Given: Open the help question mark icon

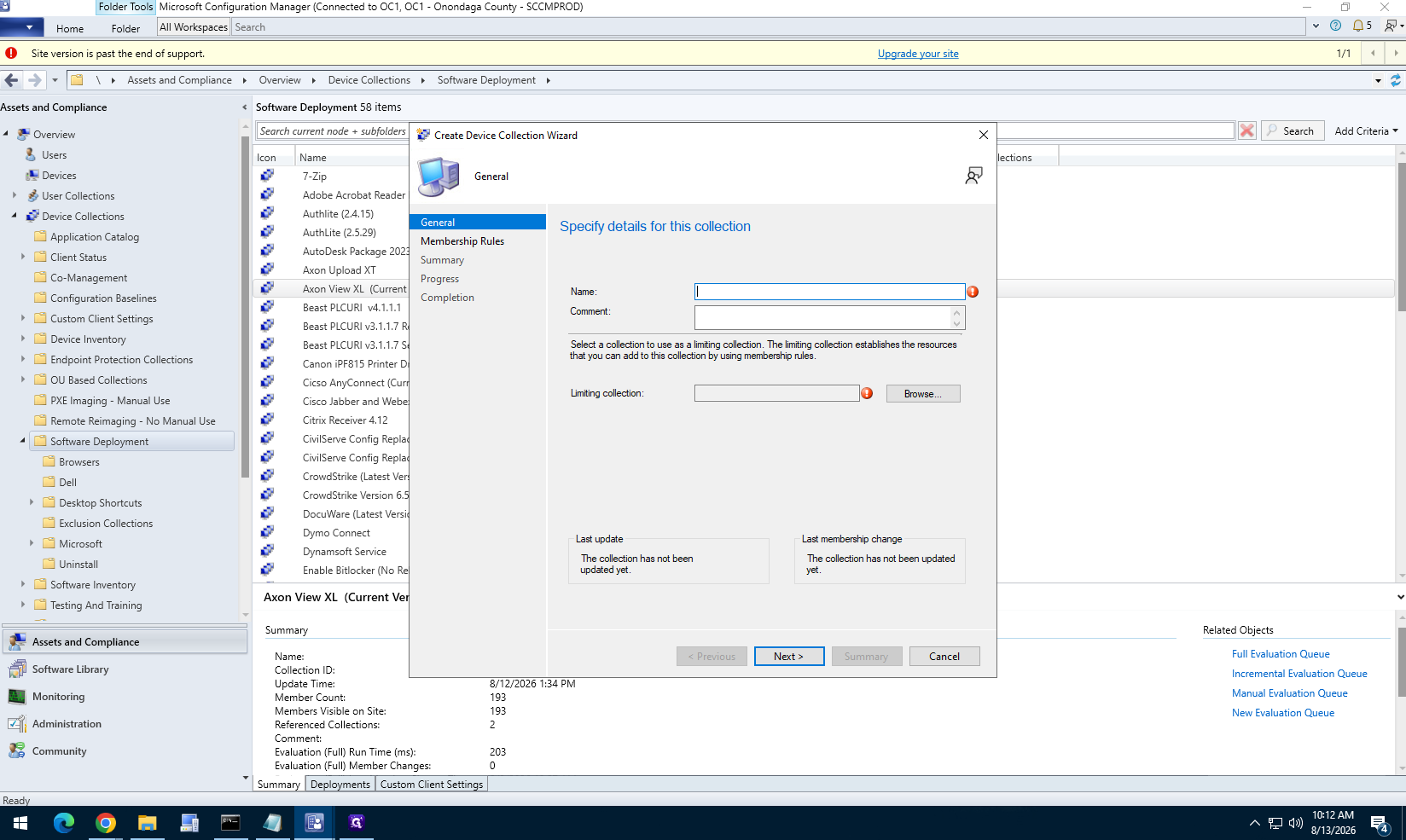Looking at the screenshot, I should coord(1336,26).
